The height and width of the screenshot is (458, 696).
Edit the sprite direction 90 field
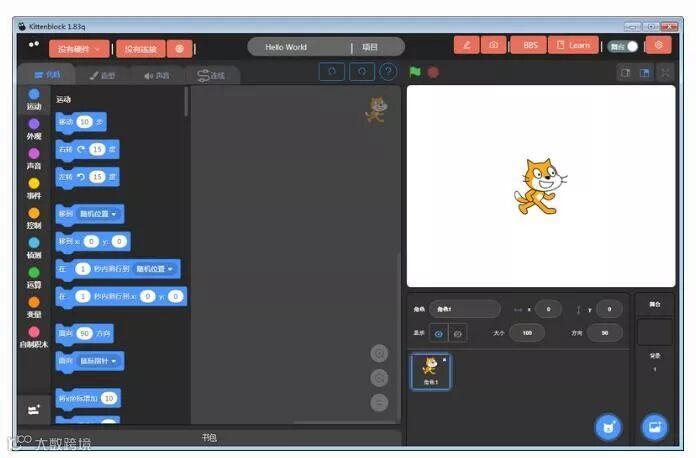coord(605,333)
